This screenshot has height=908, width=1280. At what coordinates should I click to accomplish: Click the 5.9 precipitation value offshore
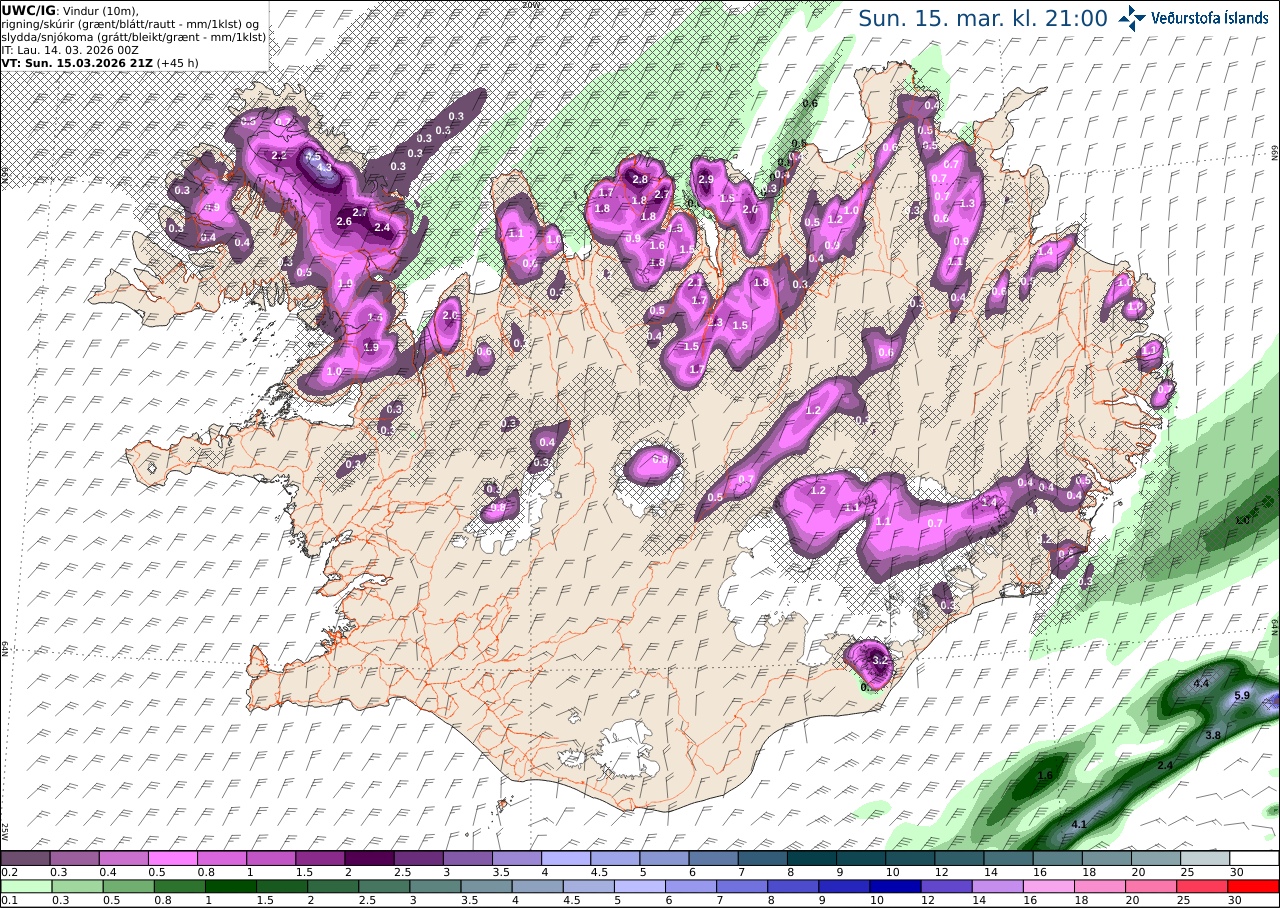pos(1242,696)
